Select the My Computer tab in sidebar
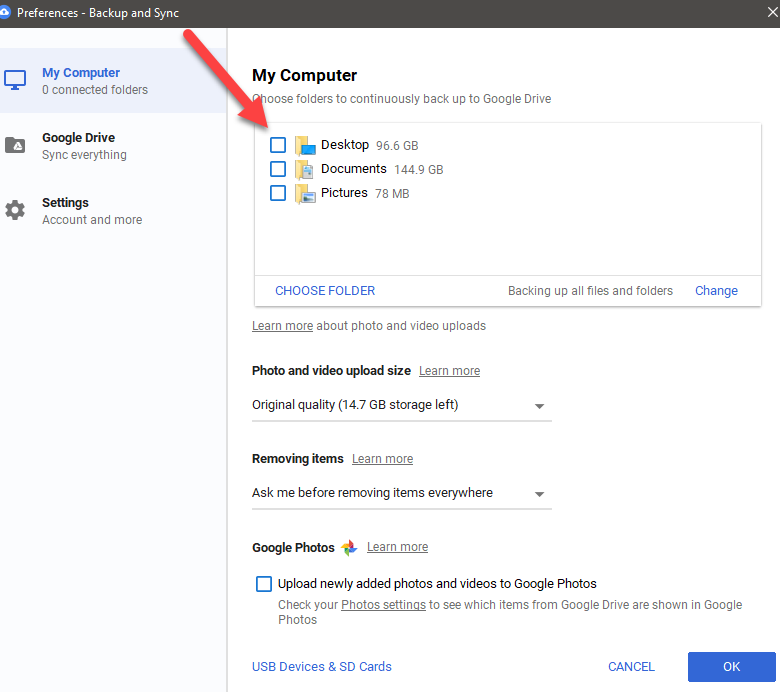 [113, 81]
